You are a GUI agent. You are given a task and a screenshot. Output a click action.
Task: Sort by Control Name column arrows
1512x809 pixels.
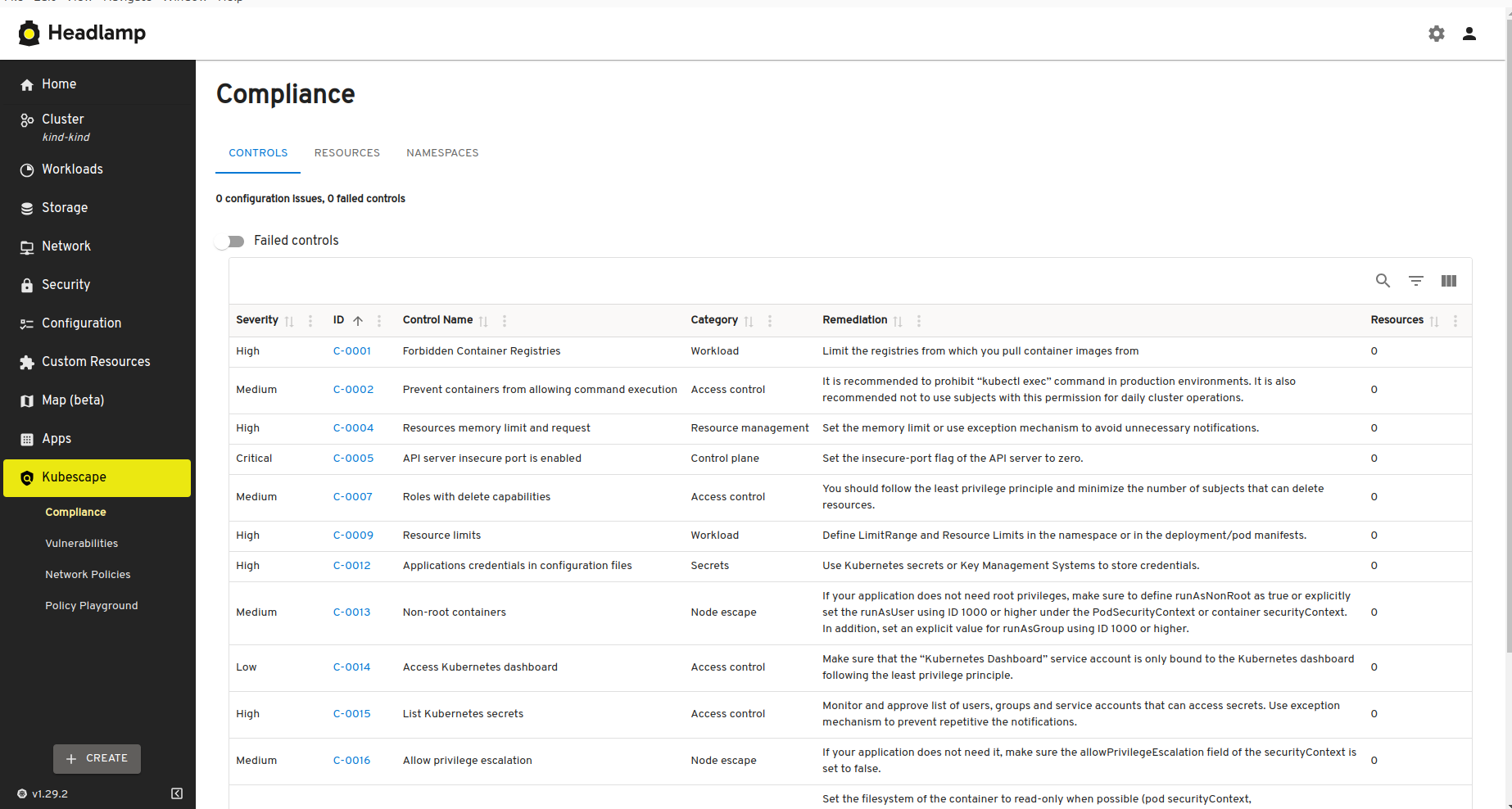(483, 321)
